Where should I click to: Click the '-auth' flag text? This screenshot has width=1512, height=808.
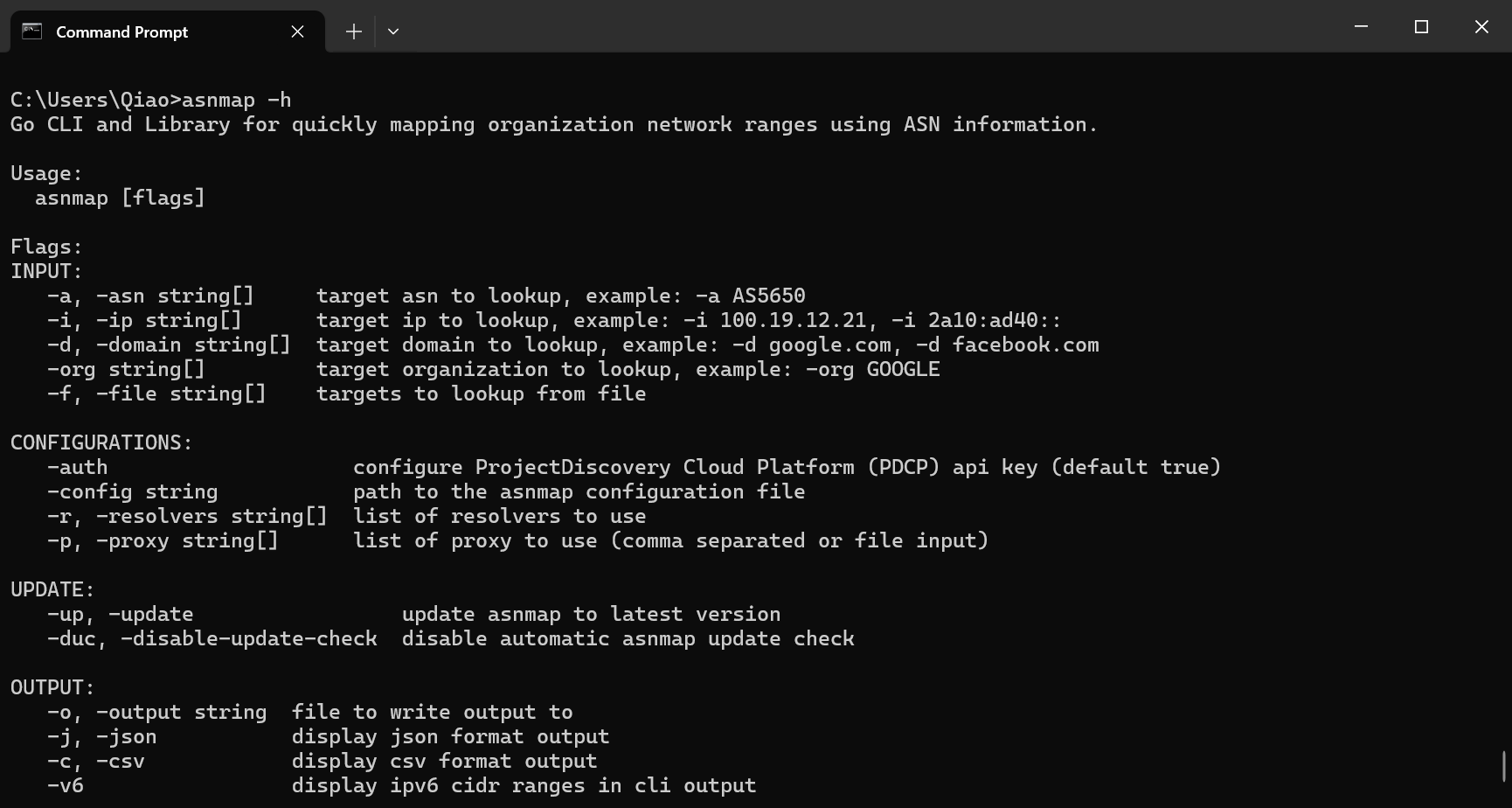(77, 468)
